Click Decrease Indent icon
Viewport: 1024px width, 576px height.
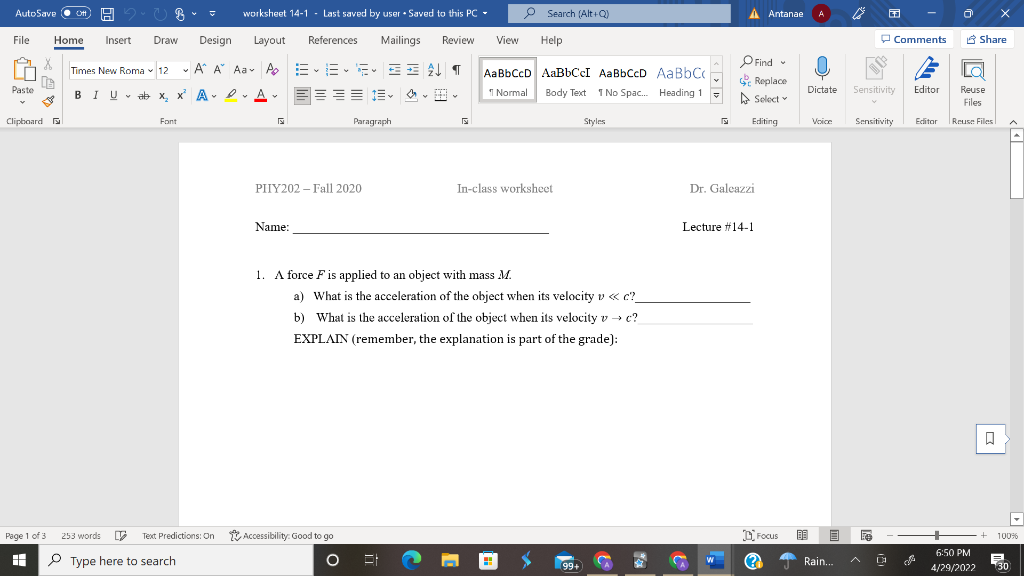click(394, 70)
